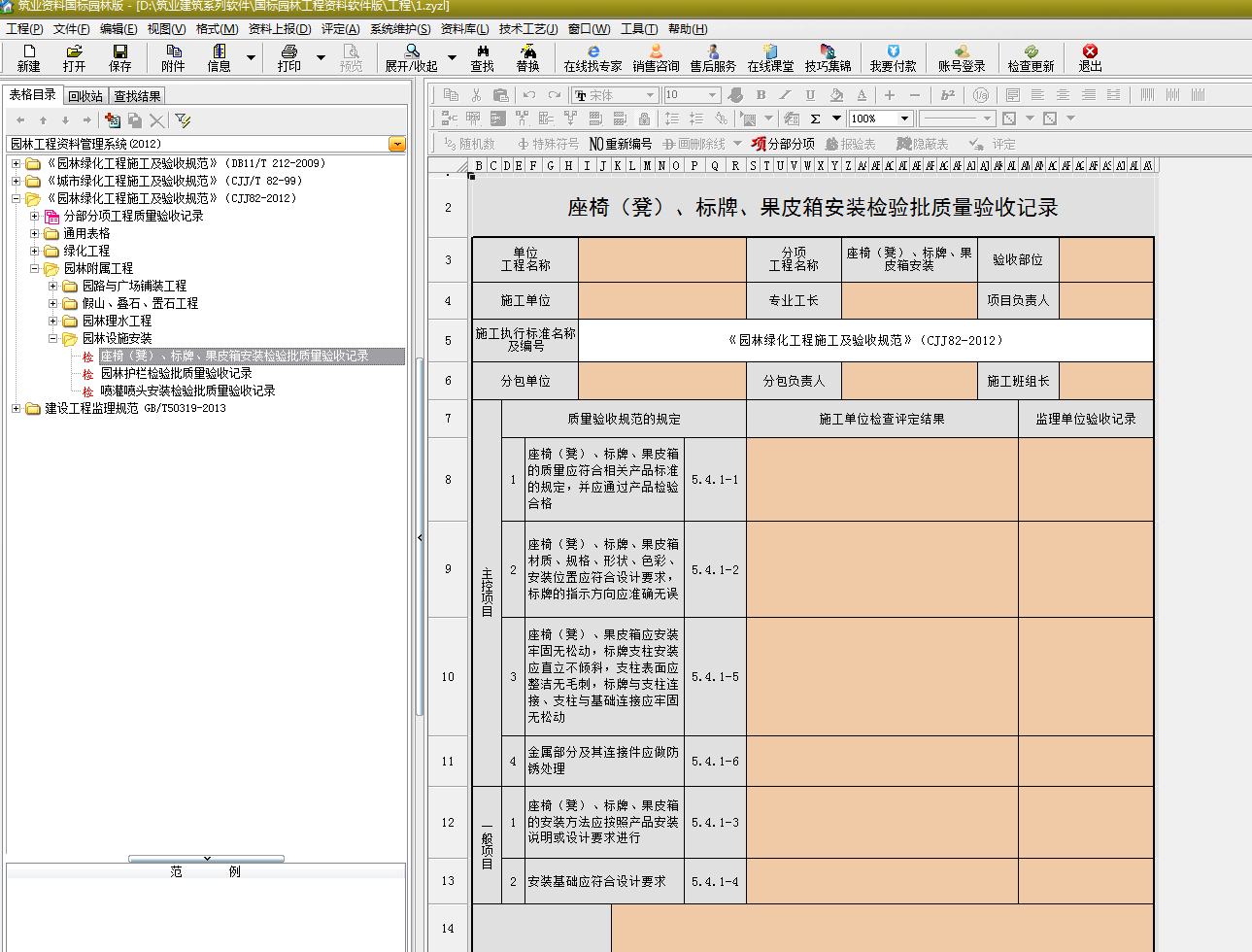Screen dimensions: 1252x952
Task: Click the fill color bucket button
Action: 836,94
